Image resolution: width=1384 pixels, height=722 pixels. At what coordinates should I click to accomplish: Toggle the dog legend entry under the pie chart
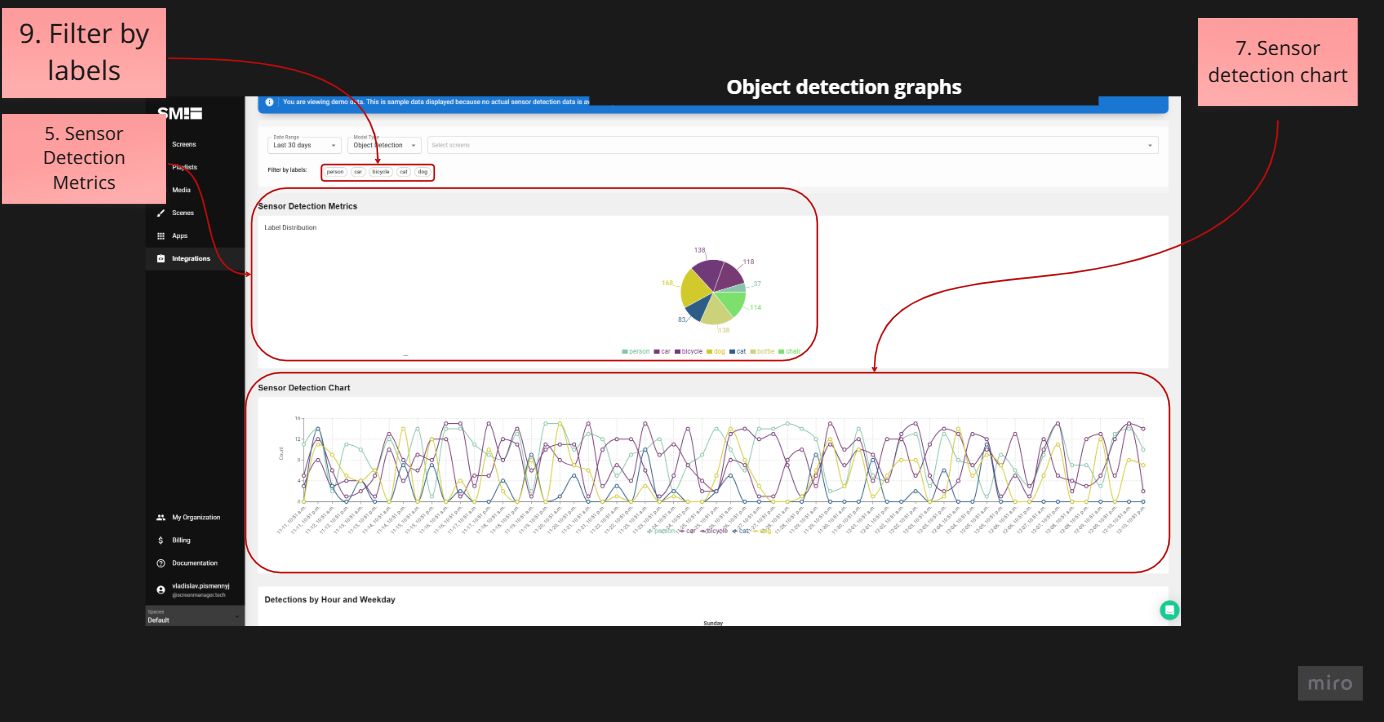coord(716,352)
